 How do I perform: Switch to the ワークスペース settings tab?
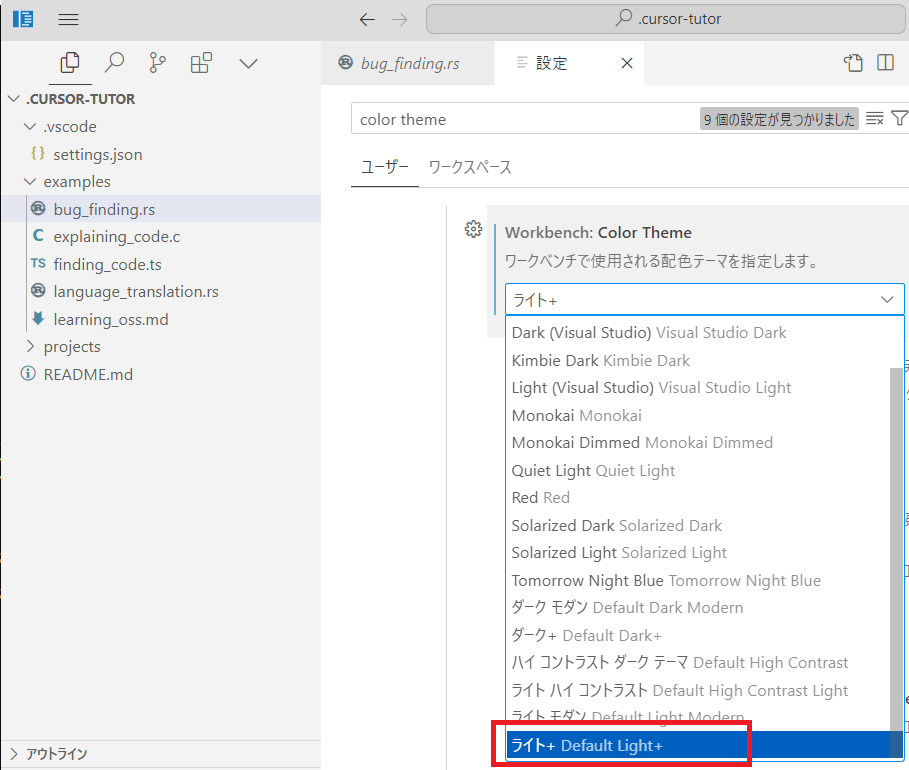(x=470, y=168)
